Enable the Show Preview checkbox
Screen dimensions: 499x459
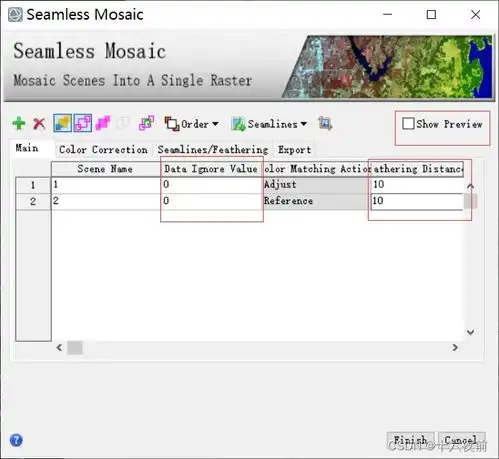tap(408, 123)
